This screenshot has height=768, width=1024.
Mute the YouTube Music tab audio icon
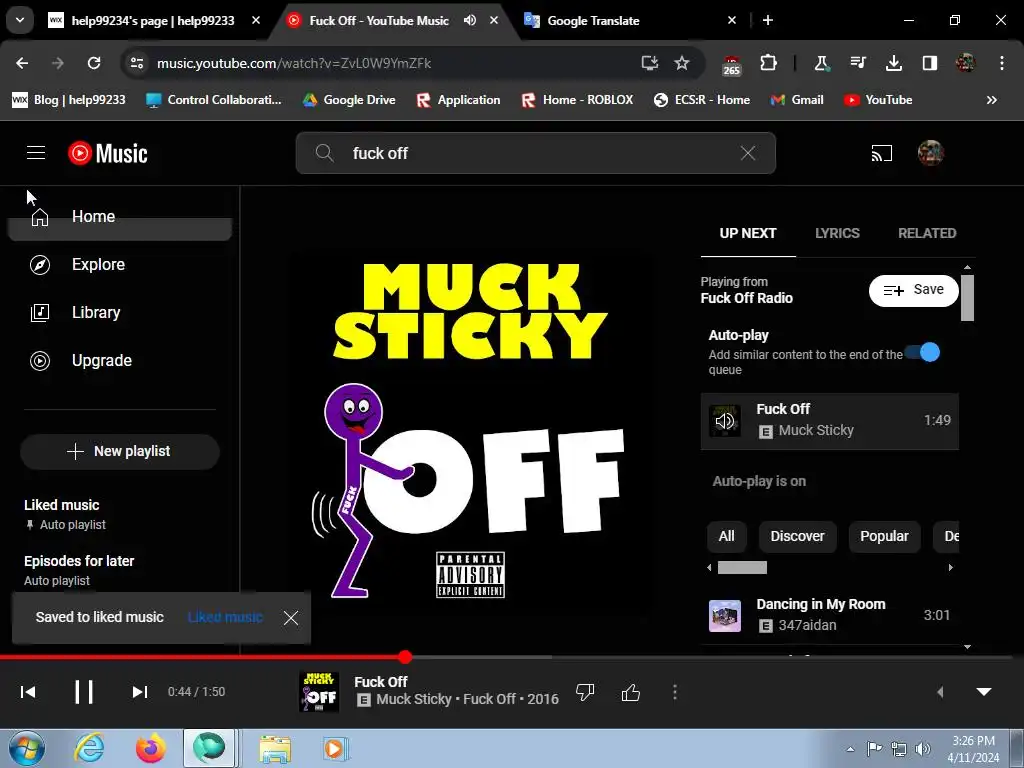coord(470,20)
